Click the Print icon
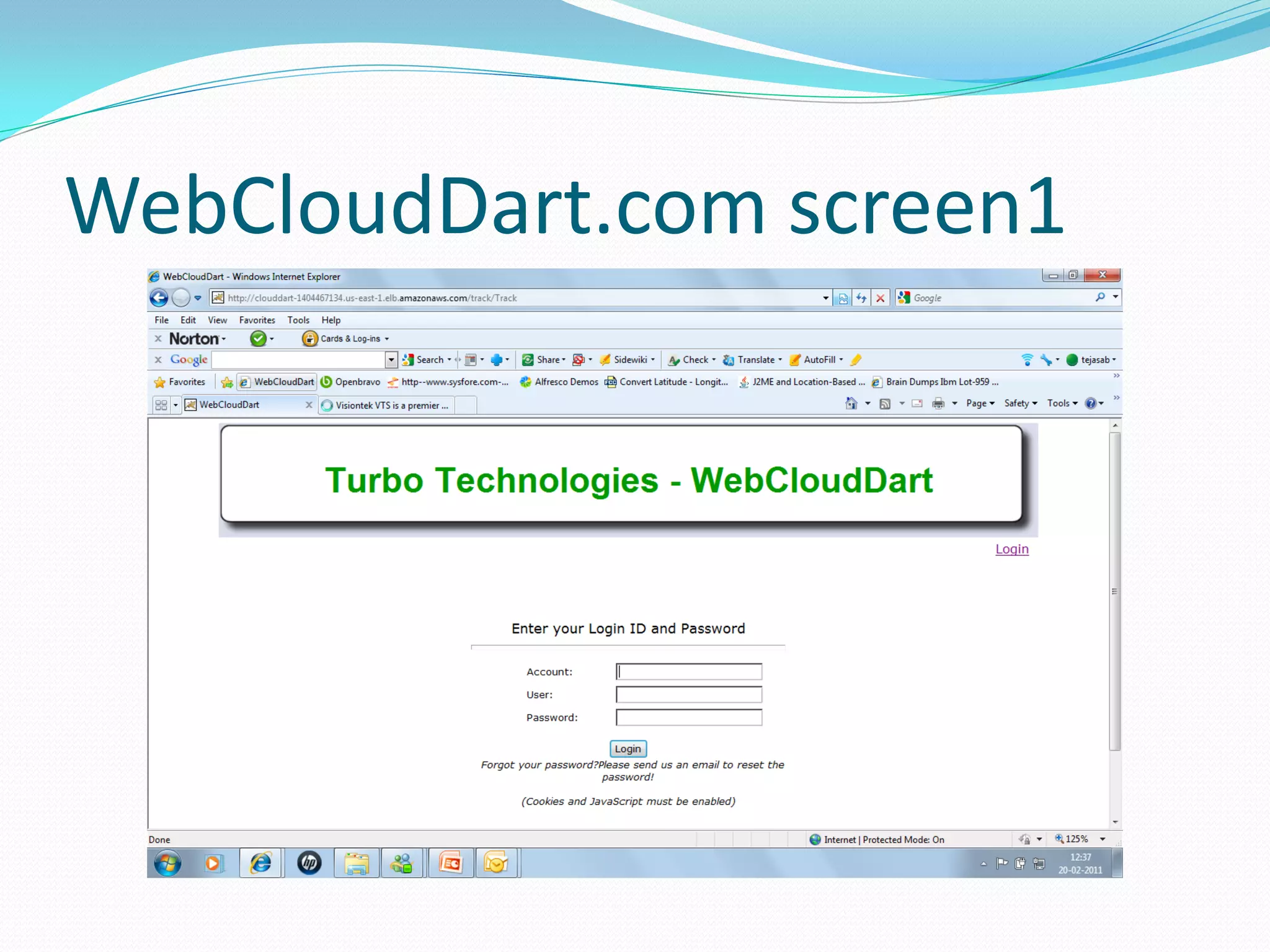The image size is (1270, 952). pos(939,403)
